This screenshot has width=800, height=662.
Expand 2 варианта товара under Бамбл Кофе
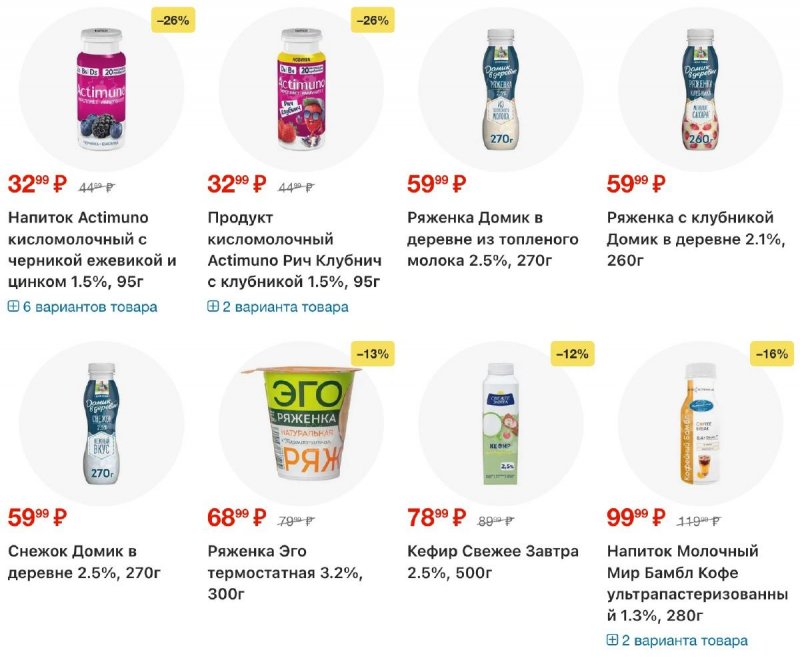[x=612, y=640]
